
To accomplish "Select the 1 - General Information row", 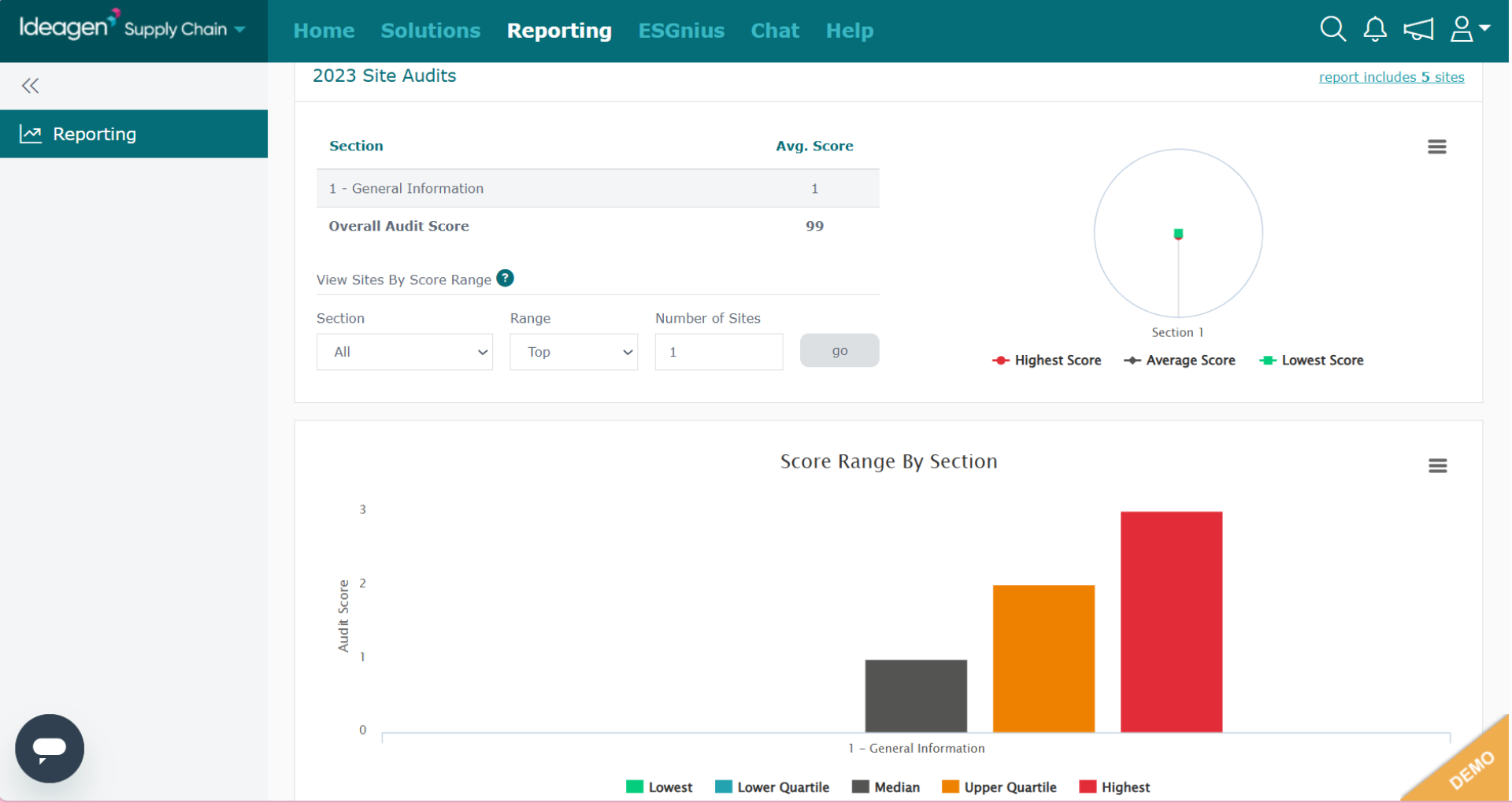I will [x=598, y=188].
